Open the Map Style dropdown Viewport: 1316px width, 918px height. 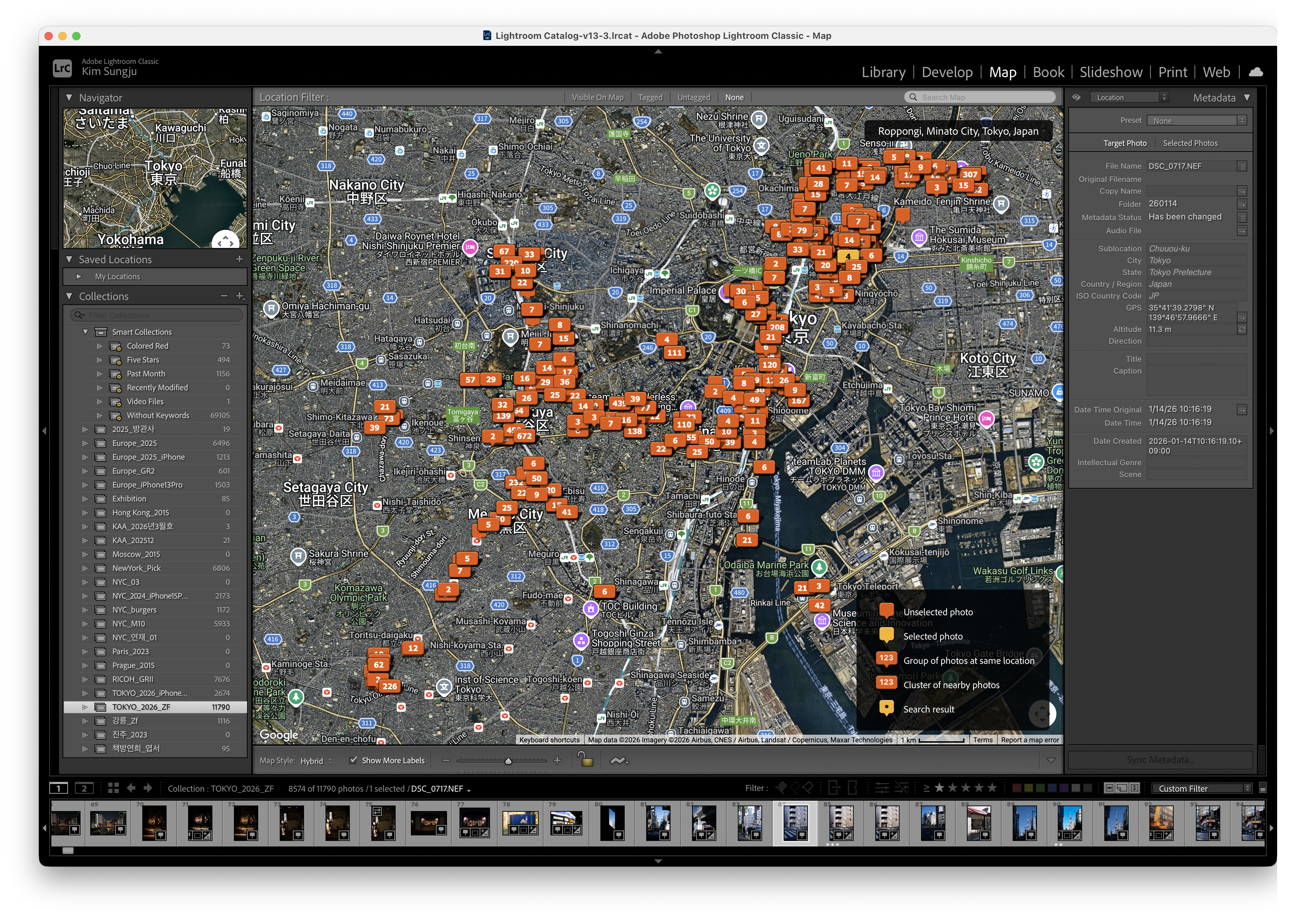316,761
